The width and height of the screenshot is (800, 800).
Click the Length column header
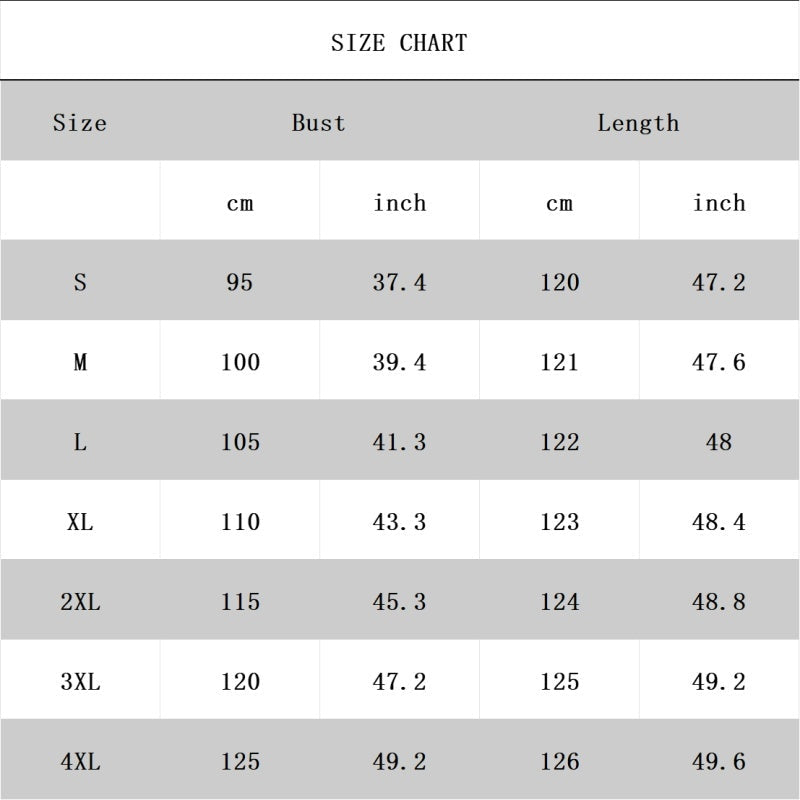638,123
